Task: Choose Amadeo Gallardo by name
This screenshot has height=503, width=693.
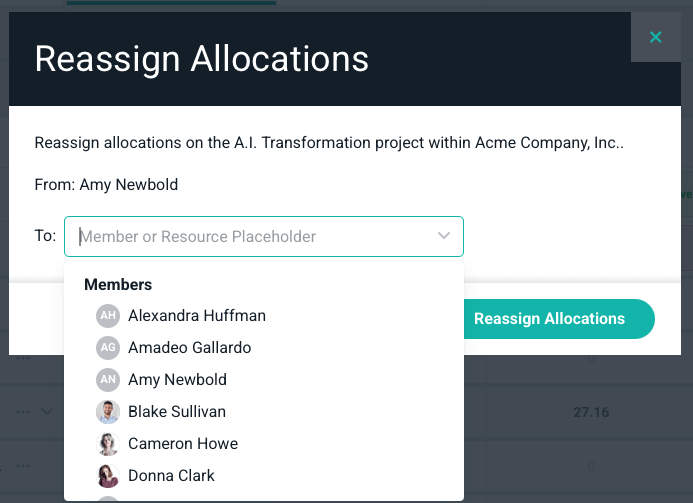Action: (190, 348)
